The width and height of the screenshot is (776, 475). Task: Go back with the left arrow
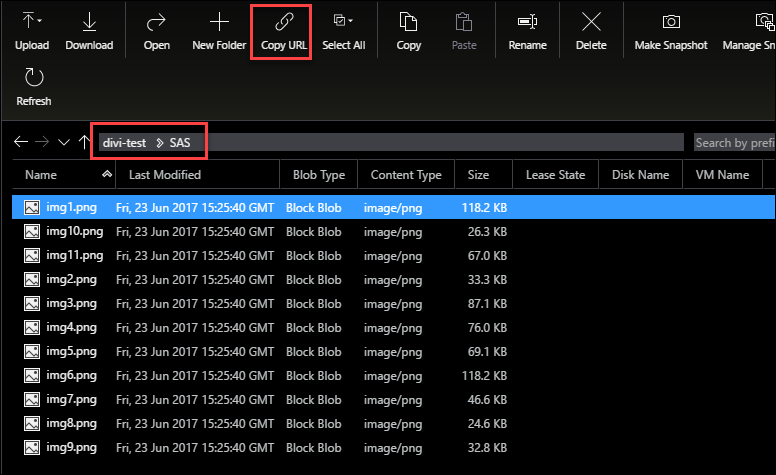tap(21, 142)
